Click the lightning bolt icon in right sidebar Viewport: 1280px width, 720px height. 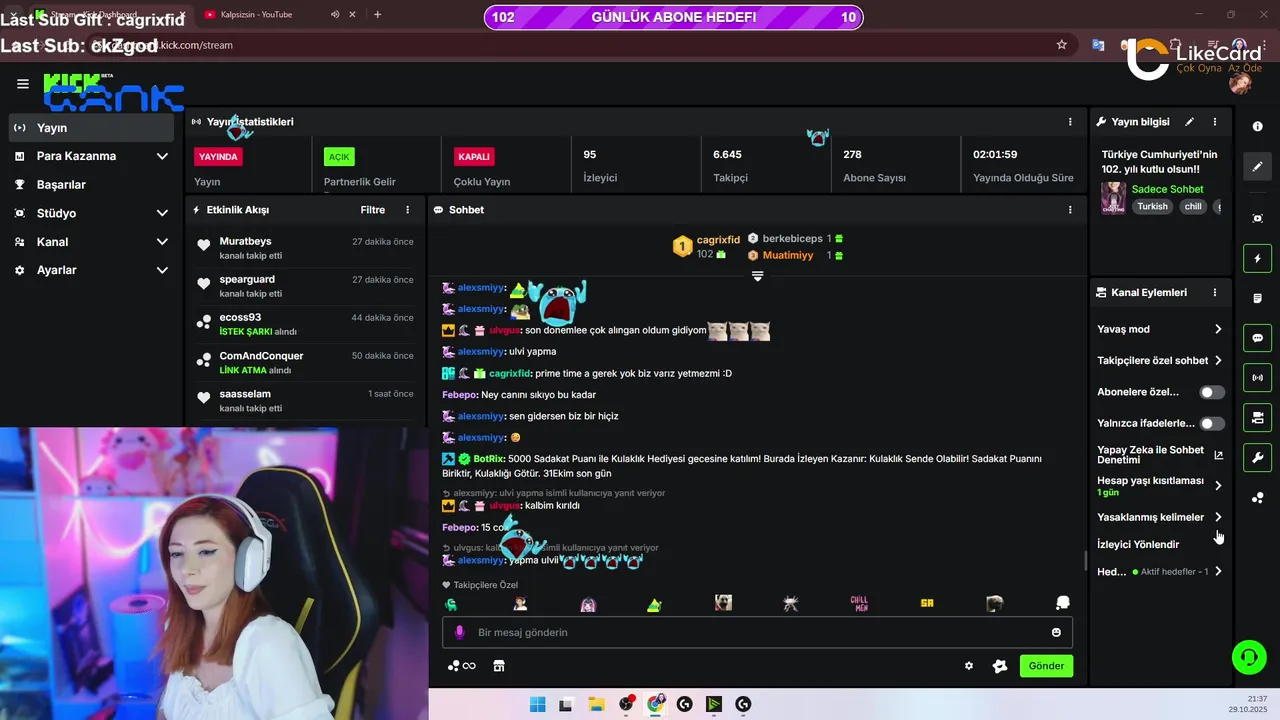pyautogui.click(x=1257, y=259)
